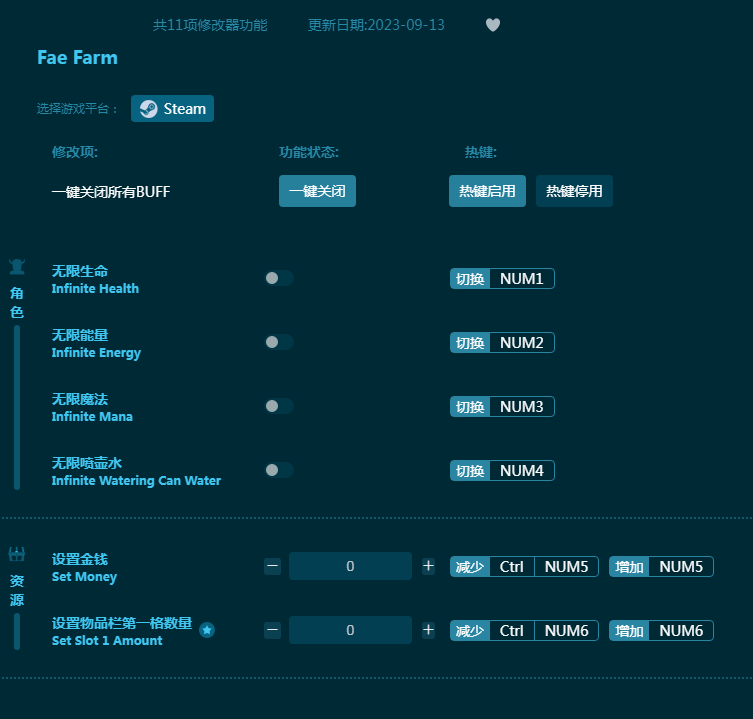Toggle Infinite Mana switch
This screenshot has height=719, width=753.
click(279, 406)
